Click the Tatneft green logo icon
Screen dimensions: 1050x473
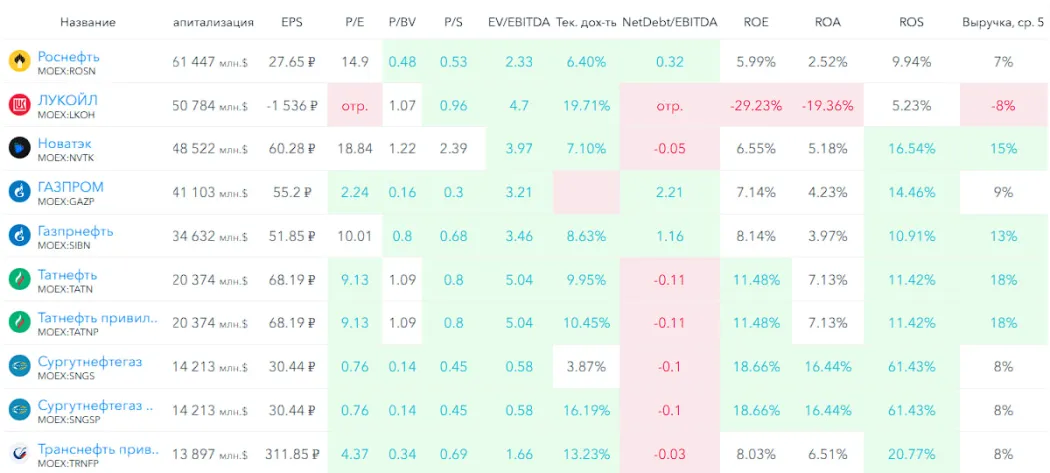pyautogui.click(x=19, y=279)
